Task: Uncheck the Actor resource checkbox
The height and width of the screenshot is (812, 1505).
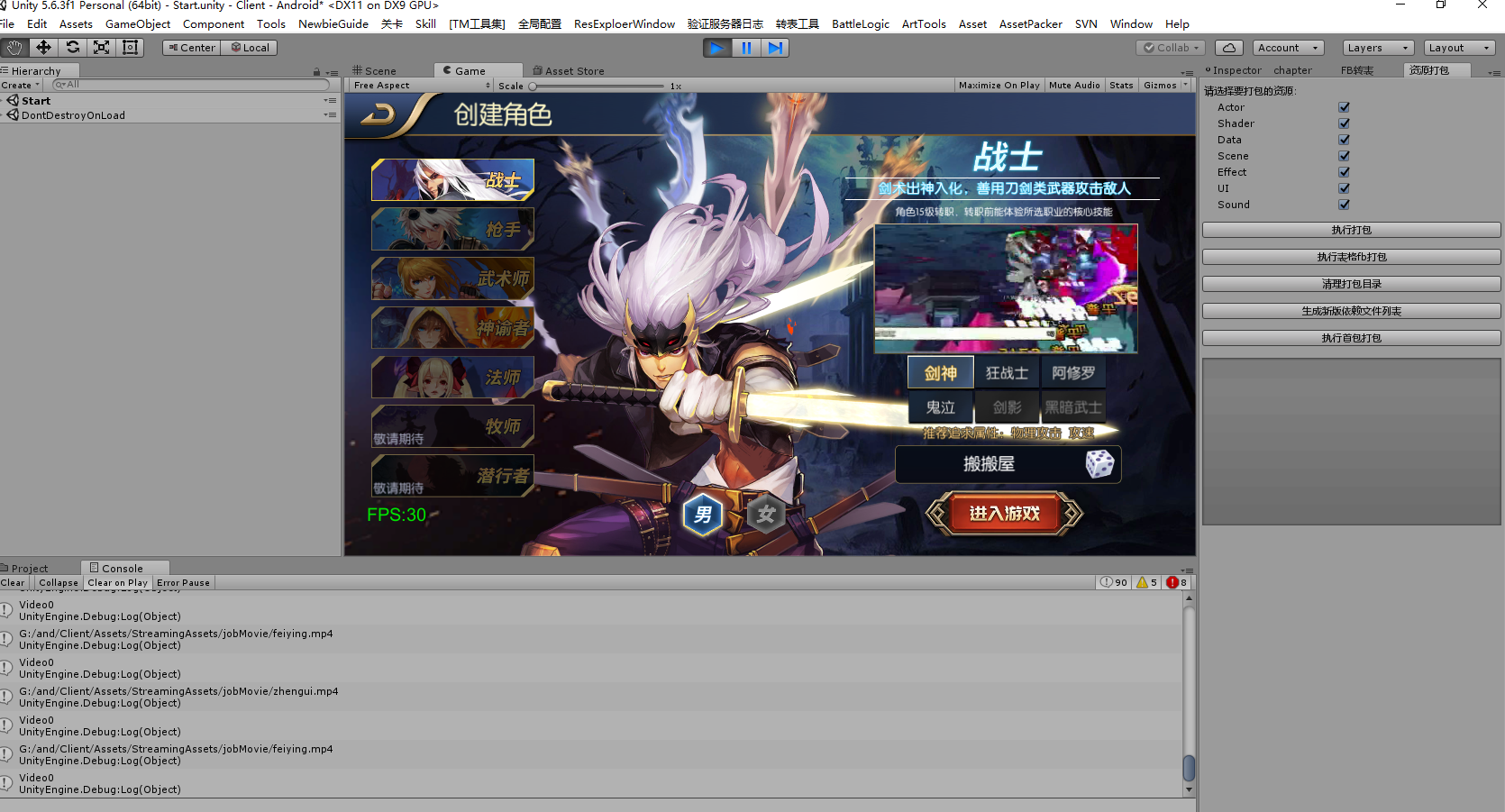Action: [1344, 107]
